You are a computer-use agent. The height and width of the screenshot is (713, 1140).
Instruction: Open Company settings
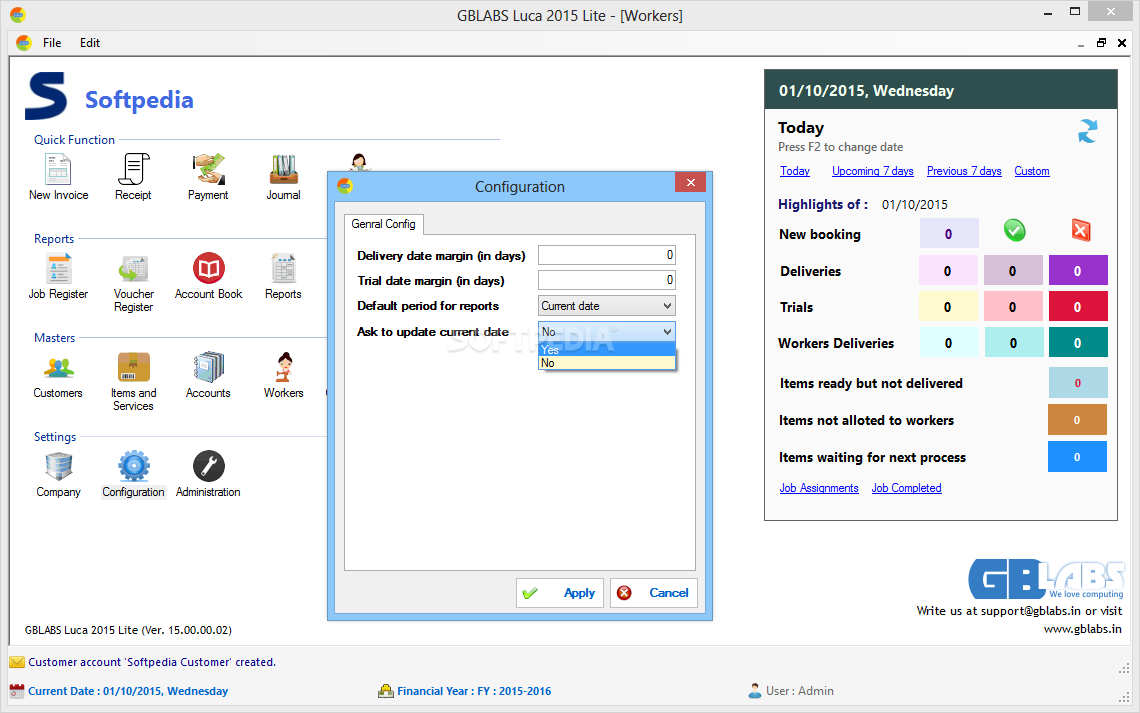(x=58, y=474)
